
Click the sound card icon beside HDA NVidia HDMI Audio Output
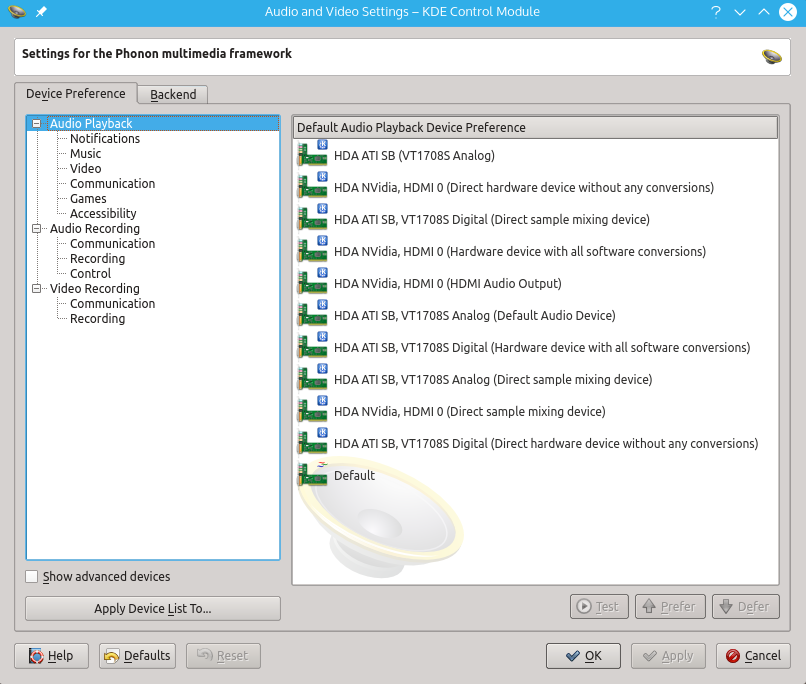312,283
